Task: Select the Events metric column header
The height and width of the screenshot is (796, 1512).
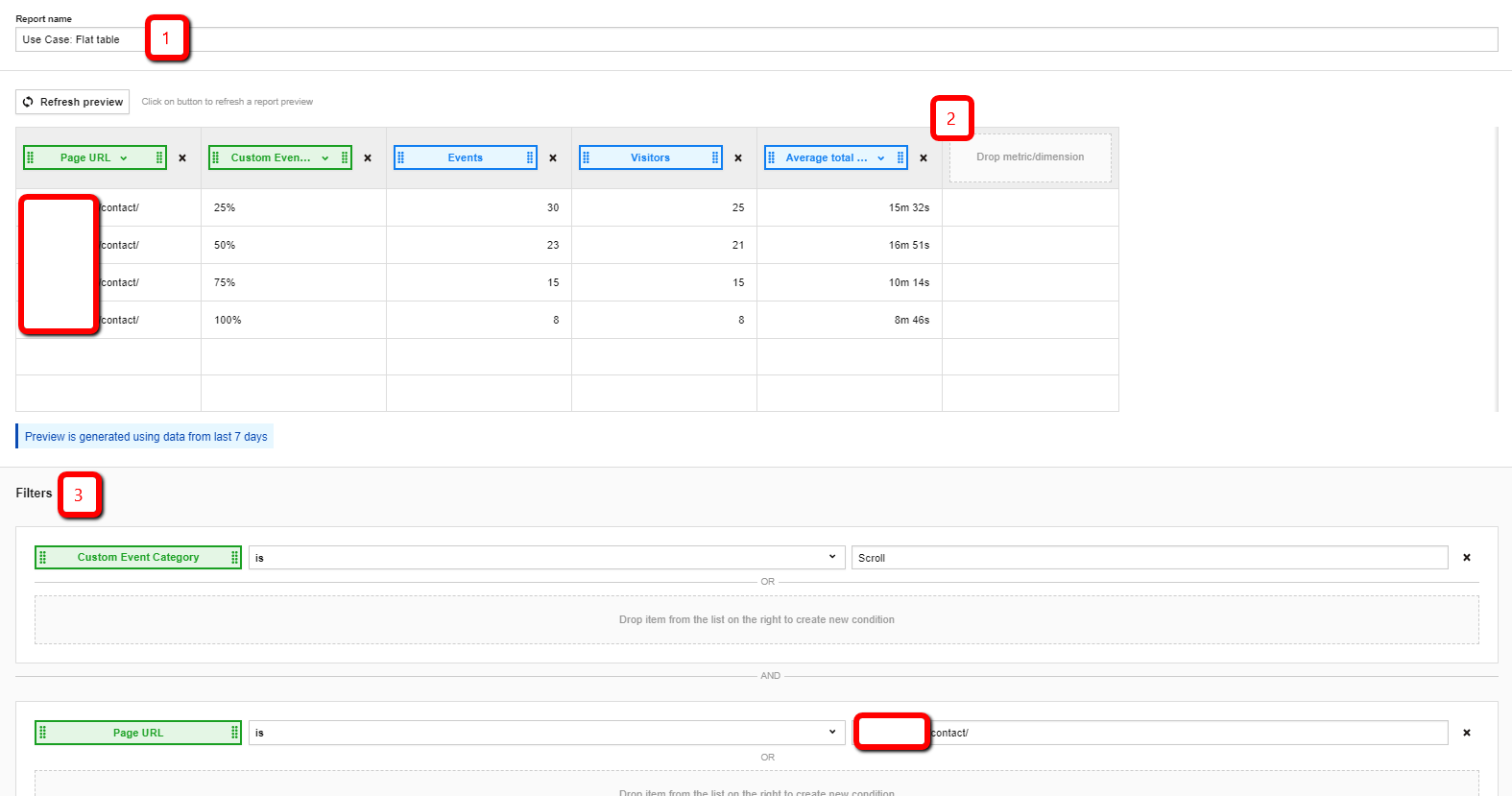Action: 466,157
